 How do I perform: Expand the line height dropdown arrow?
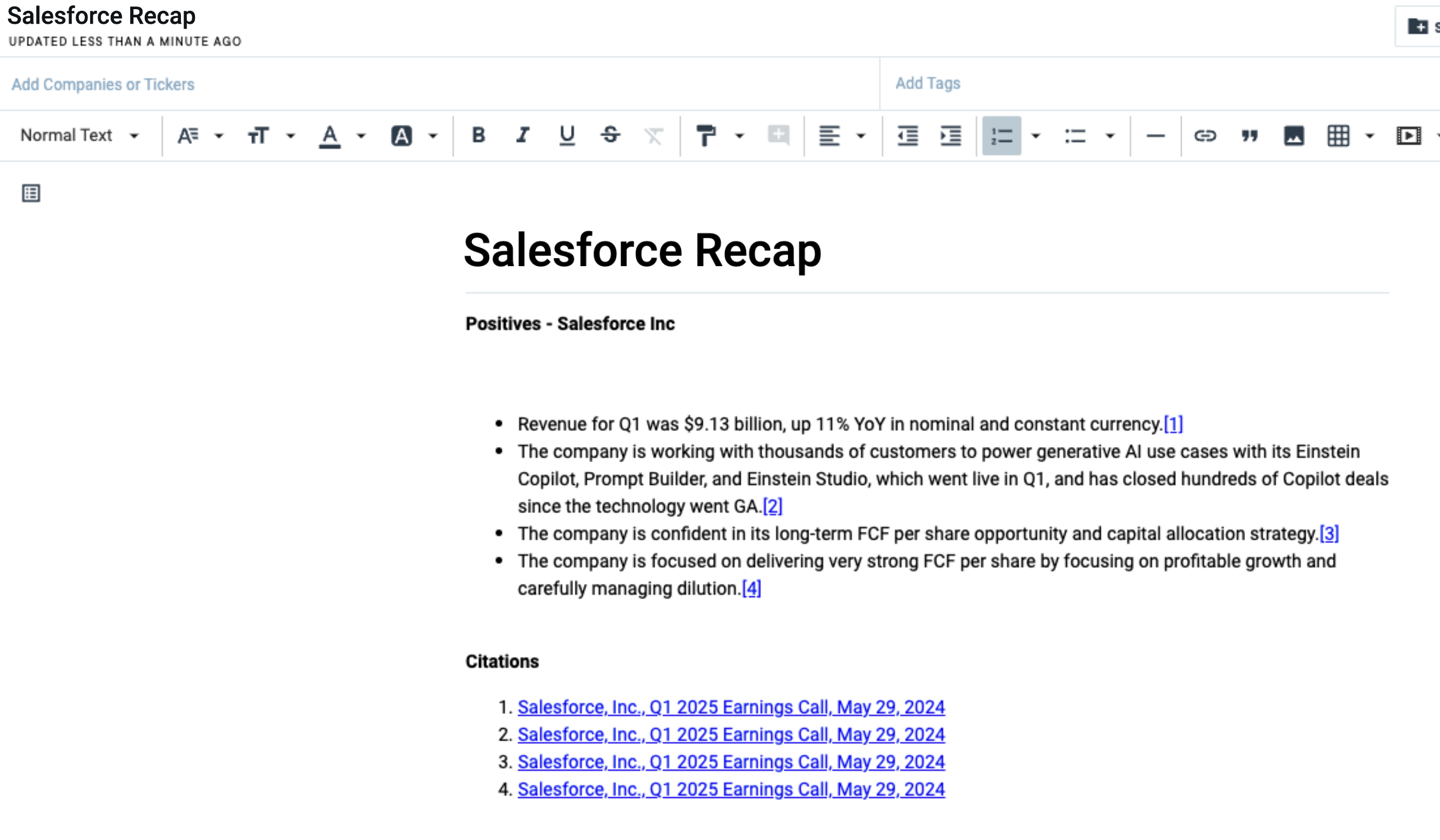pos(219,136)
